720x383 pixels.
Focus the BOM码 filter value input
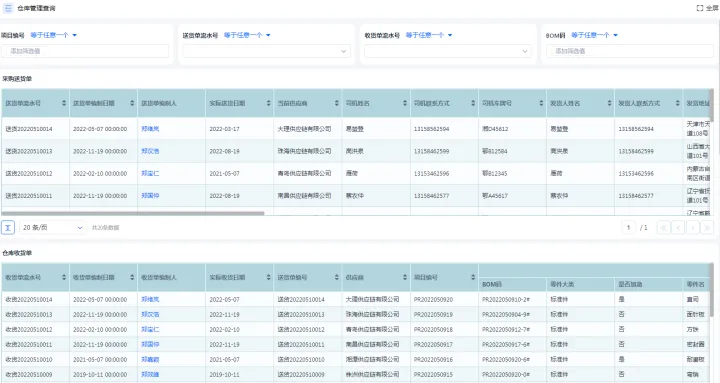click(630, 51)
